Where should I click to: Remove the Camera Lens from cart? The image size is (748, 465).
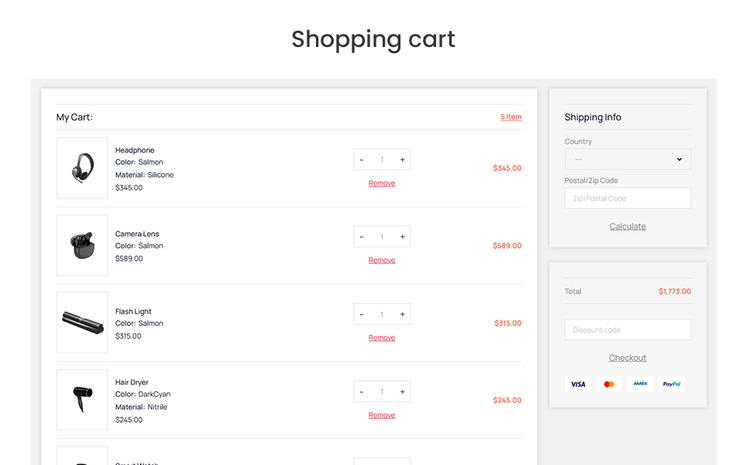click(382, 260)
